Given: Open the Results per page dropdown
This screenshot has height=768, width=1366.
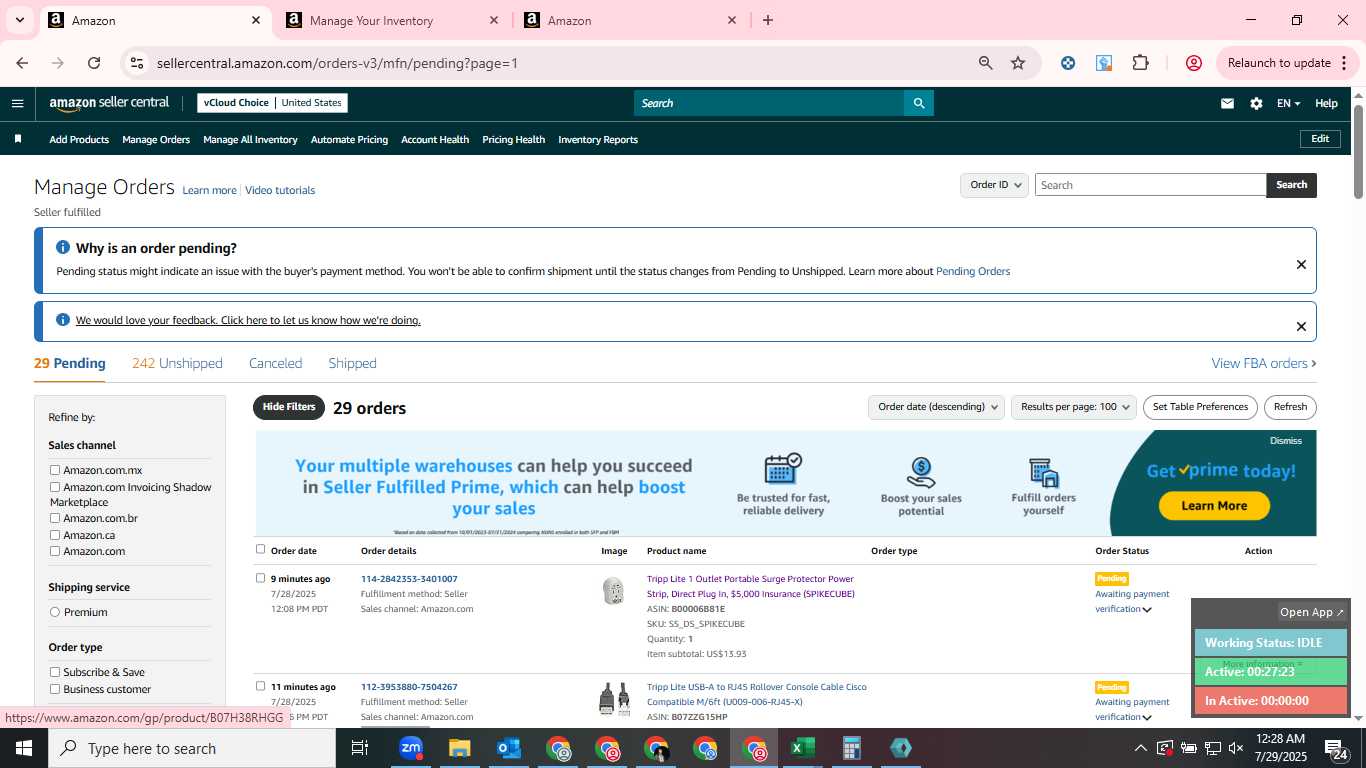Looking at the screenshot, I should click(1074, 407).
